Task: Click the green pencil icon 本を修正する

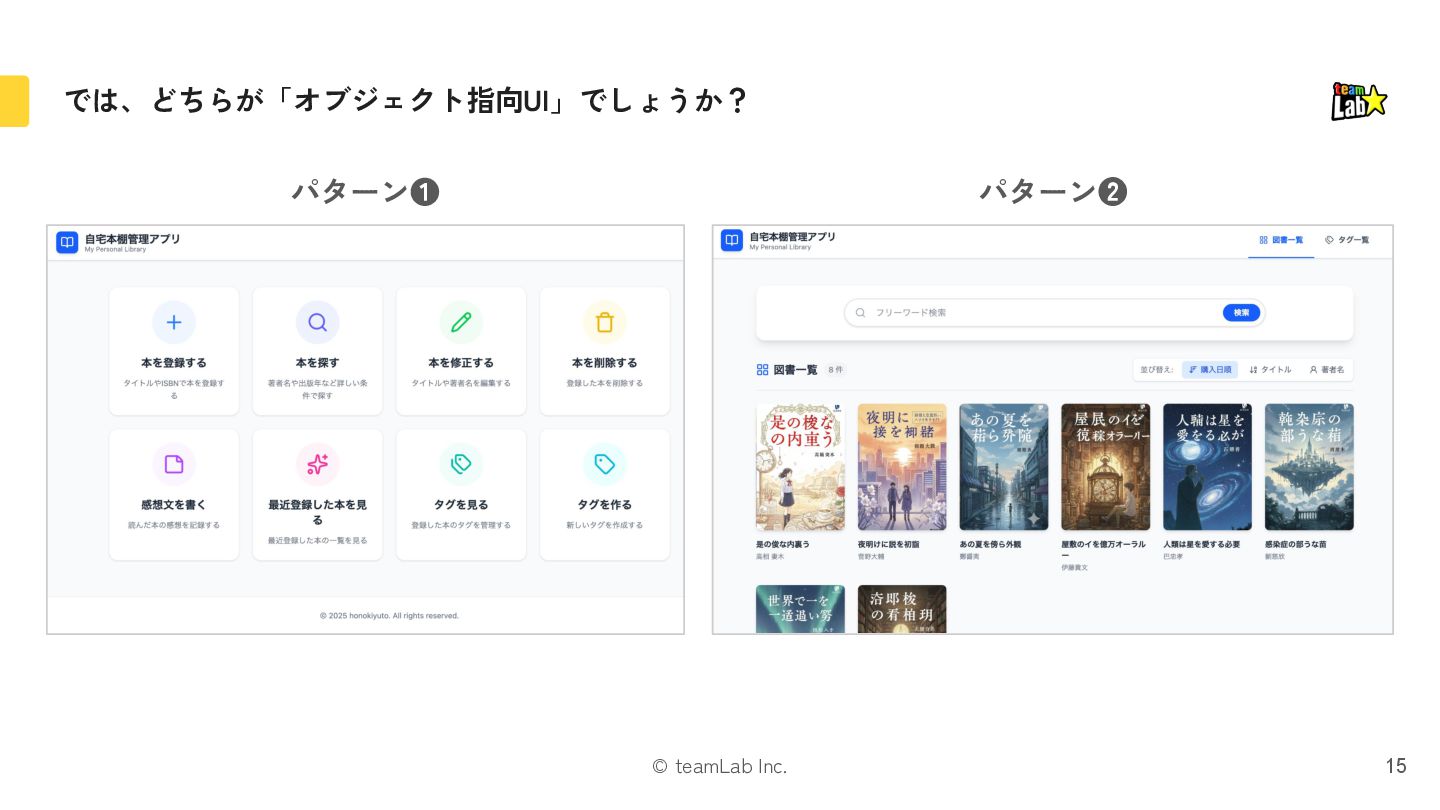Action: point(461,322)
